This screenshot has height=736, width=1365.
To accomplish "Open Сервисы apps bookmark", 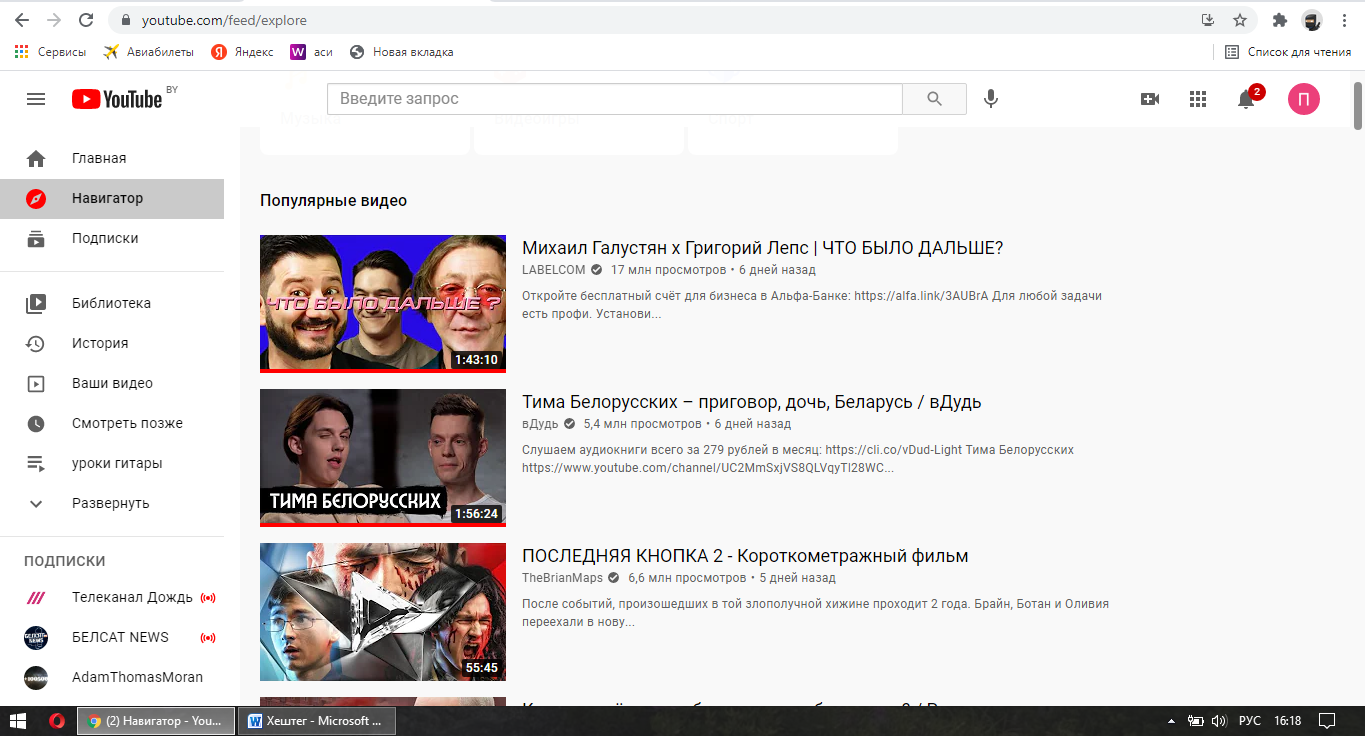I will 50,52.
